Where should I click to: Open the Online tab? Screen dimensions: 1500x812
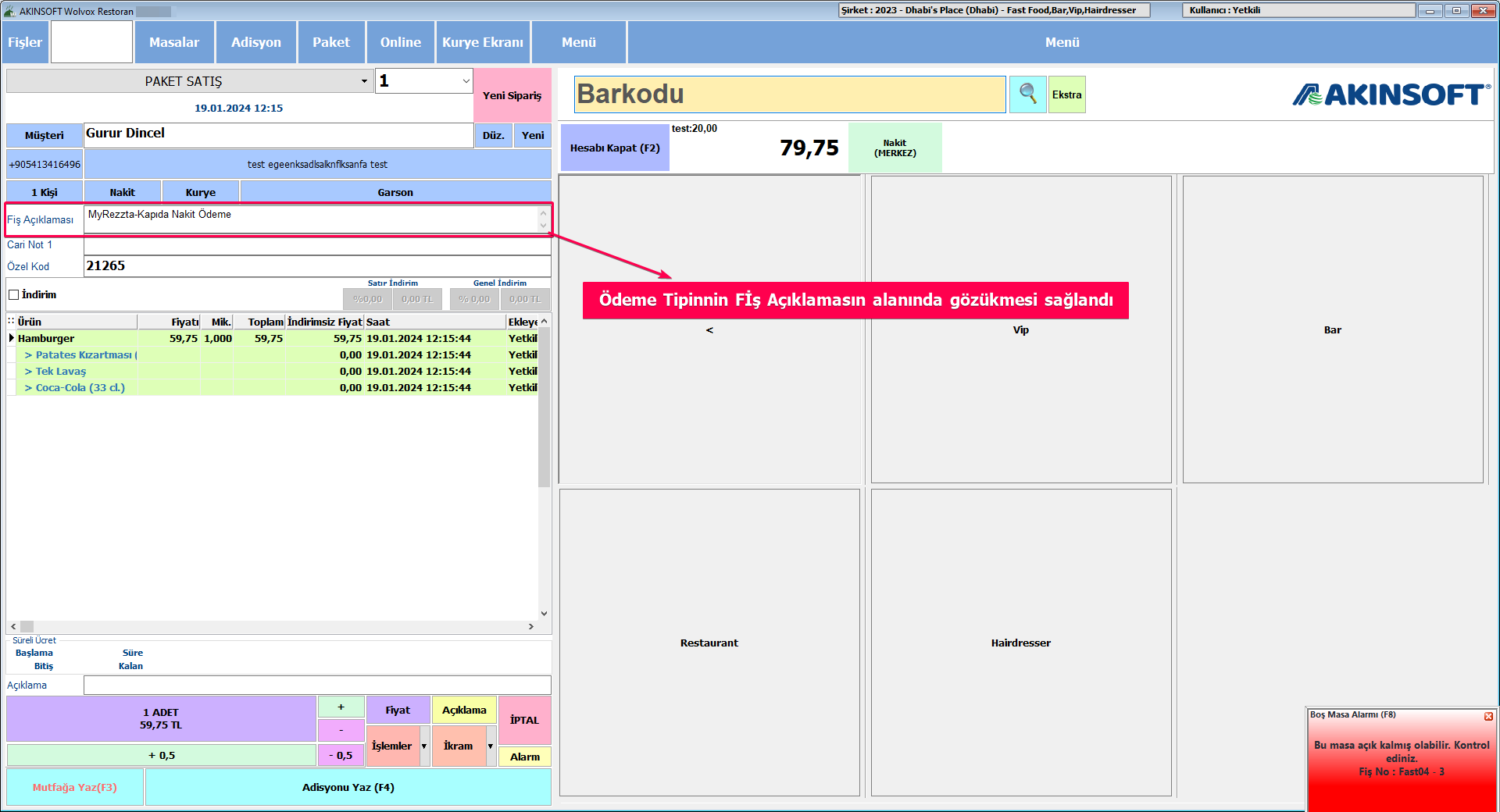401,42
